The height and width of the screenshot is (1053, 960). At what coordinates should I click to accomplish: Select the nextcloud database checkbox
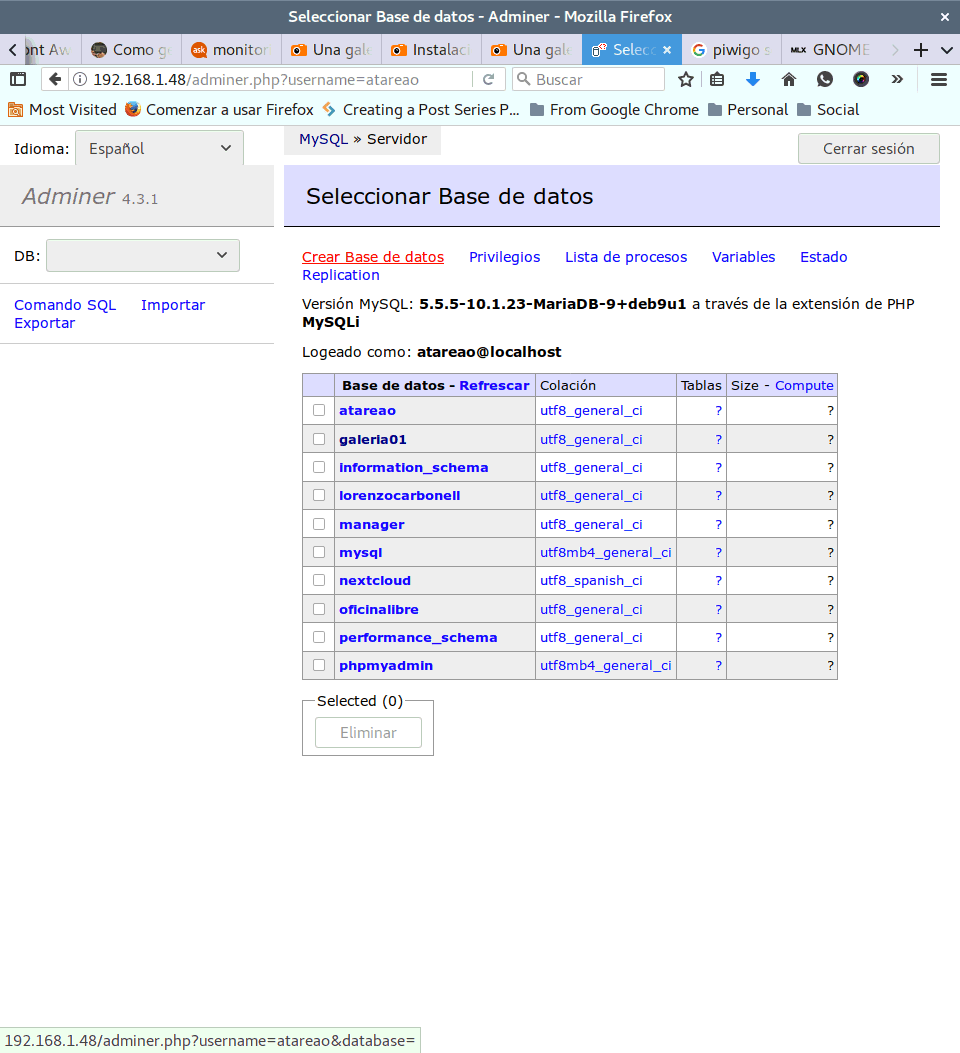319,580
